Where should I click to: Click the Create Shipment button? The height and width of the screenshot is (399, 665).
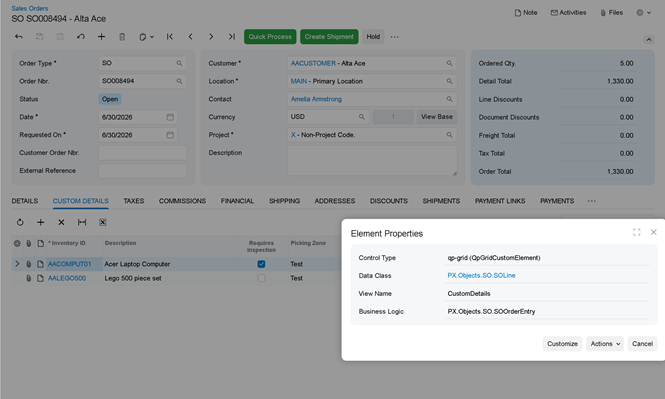click(329, 37)
